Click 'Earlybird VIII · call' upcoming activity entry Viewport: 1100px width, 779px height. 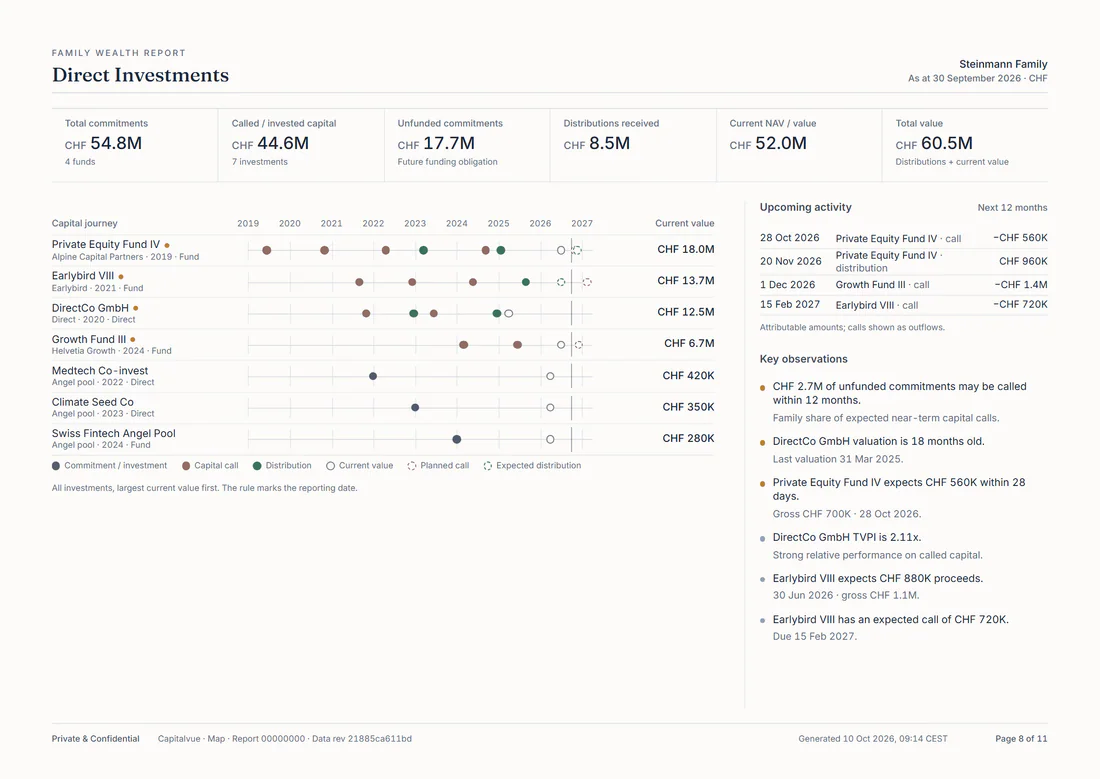coord(876,305)
